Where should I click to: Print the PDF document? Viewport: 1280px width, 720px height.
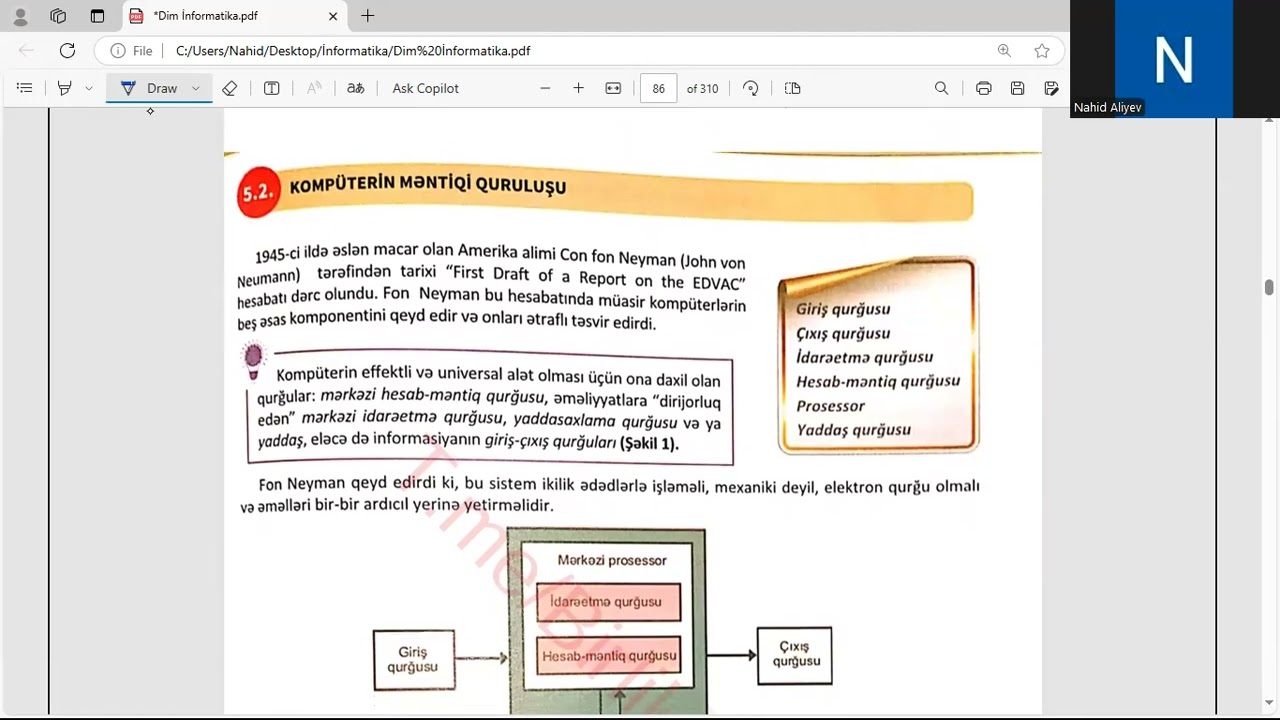[x=984, y=88]
